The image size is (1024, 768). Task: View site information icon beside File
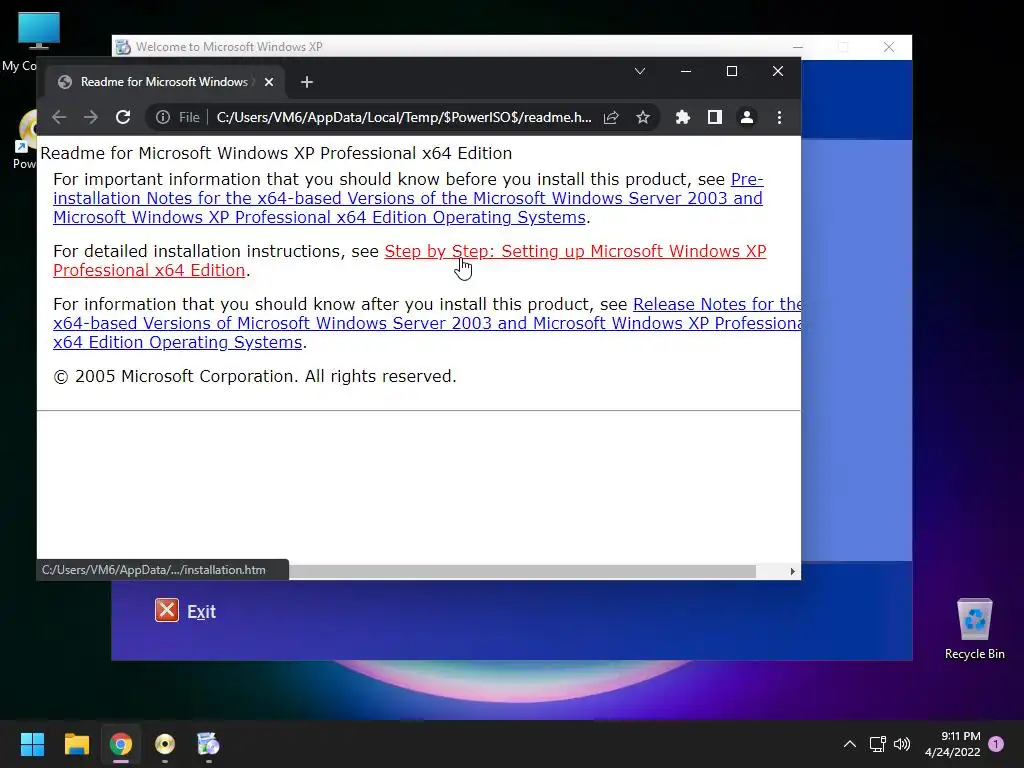163,118
